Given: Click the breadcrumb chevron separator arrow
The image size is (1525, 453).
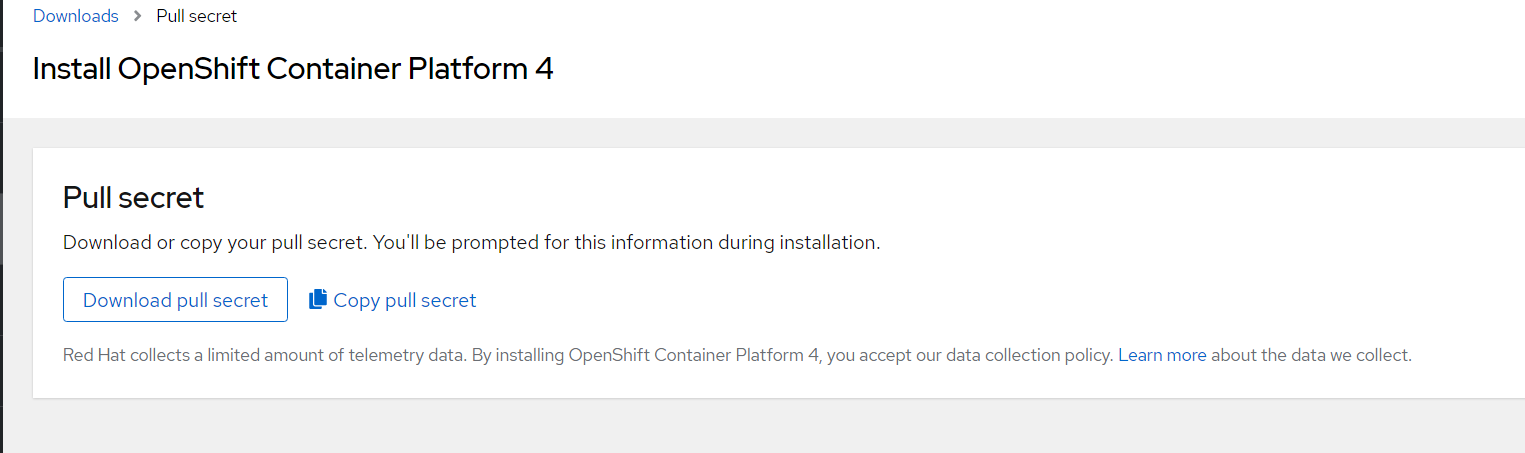Looking at the screenshot, I should click(x=137, y=16).
